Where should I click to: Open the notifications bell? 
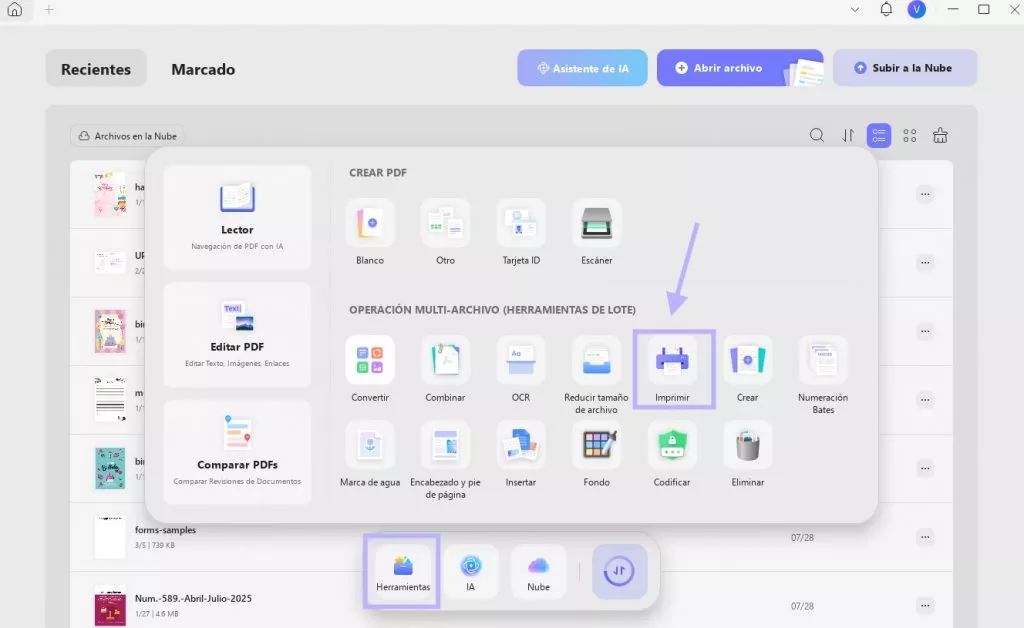886,9
